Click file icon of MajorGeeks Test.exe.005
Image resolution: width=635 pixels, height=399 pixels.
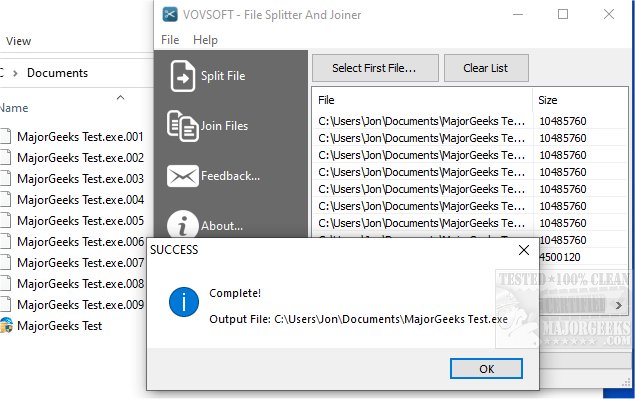click(5, 221)
